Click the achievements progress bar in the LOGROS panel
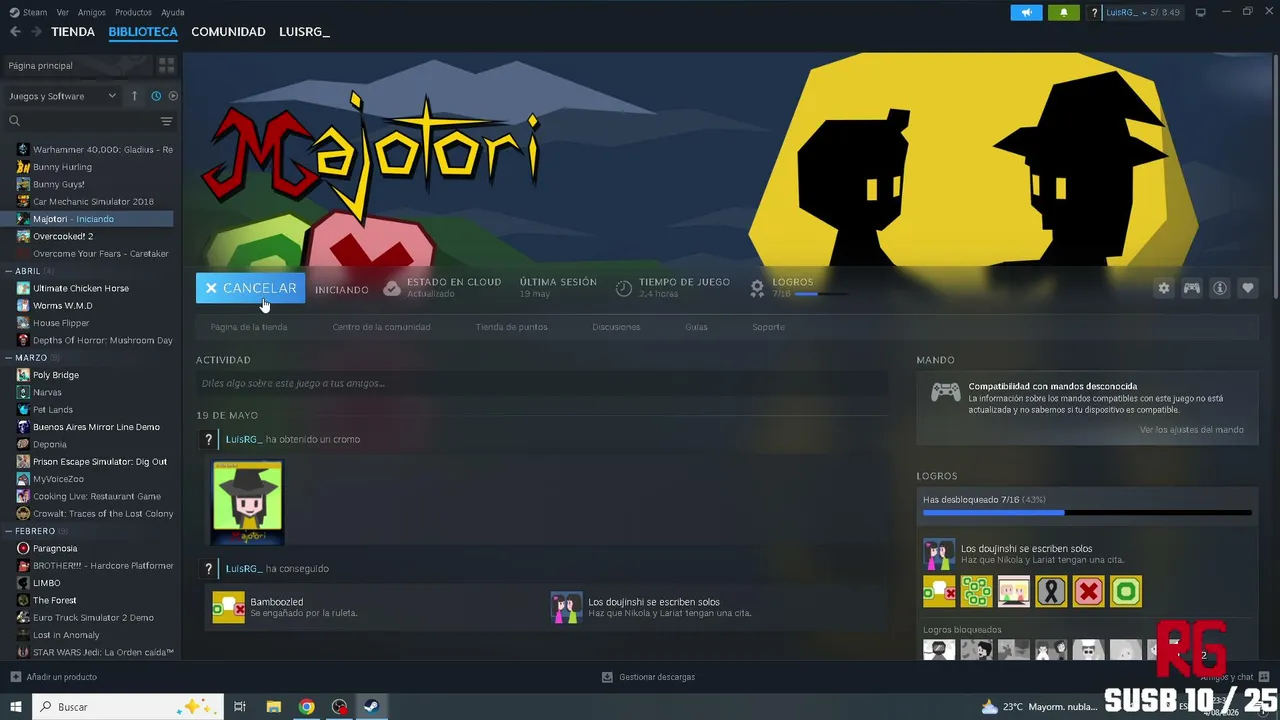1280x720 pixels. coord(1087,512)
